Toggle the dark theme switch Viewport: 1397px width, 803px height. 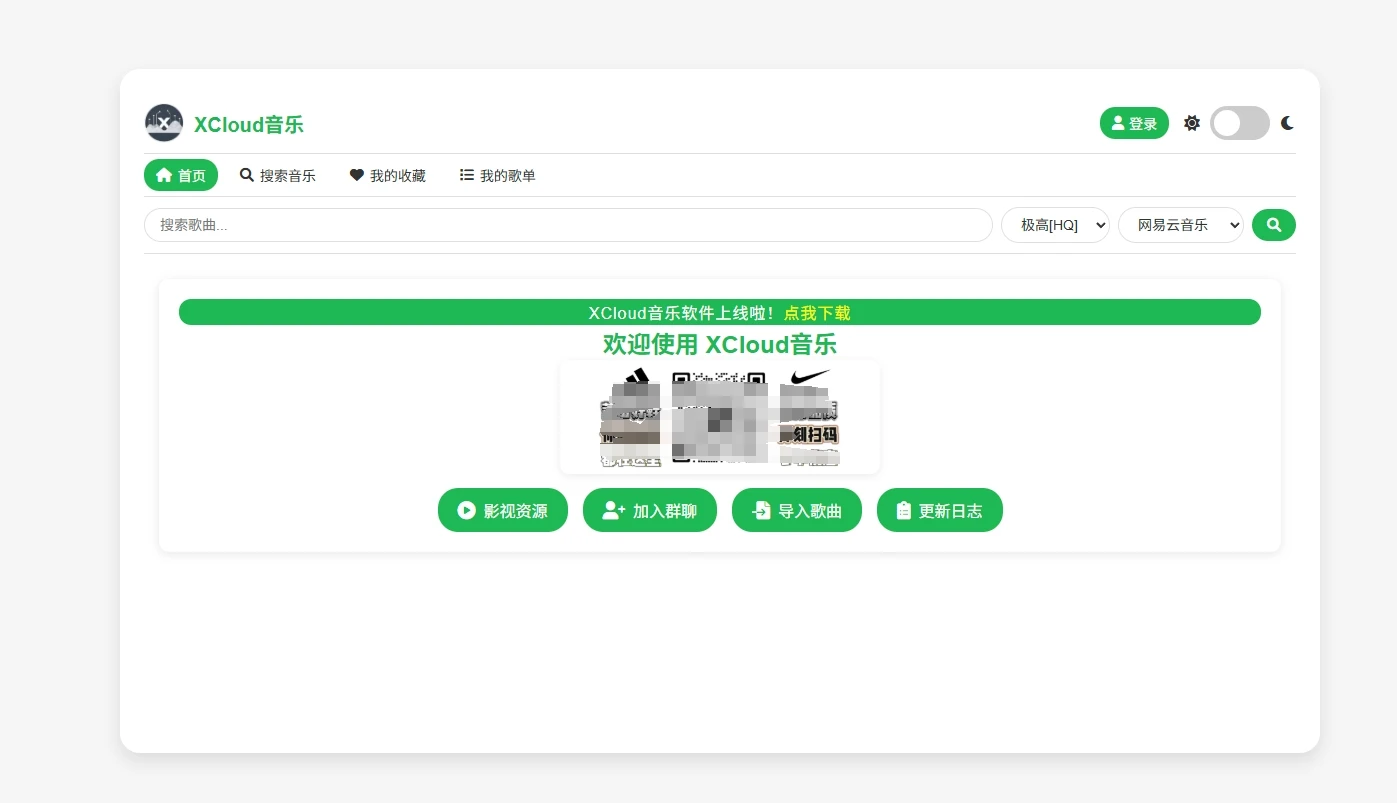pyautogui.click(x=1240, y=123)
